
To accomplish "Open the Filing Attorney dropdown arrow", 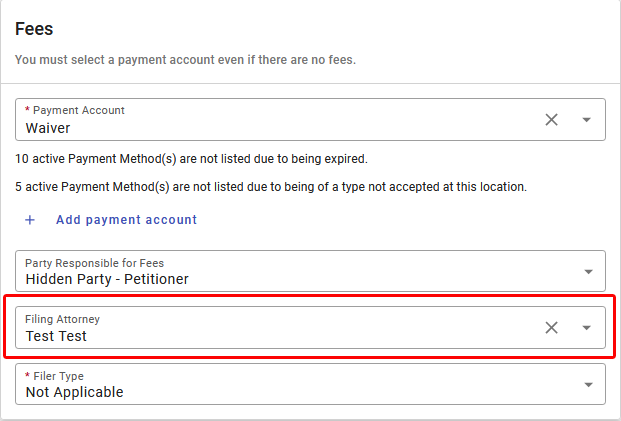I will point(587,327).
